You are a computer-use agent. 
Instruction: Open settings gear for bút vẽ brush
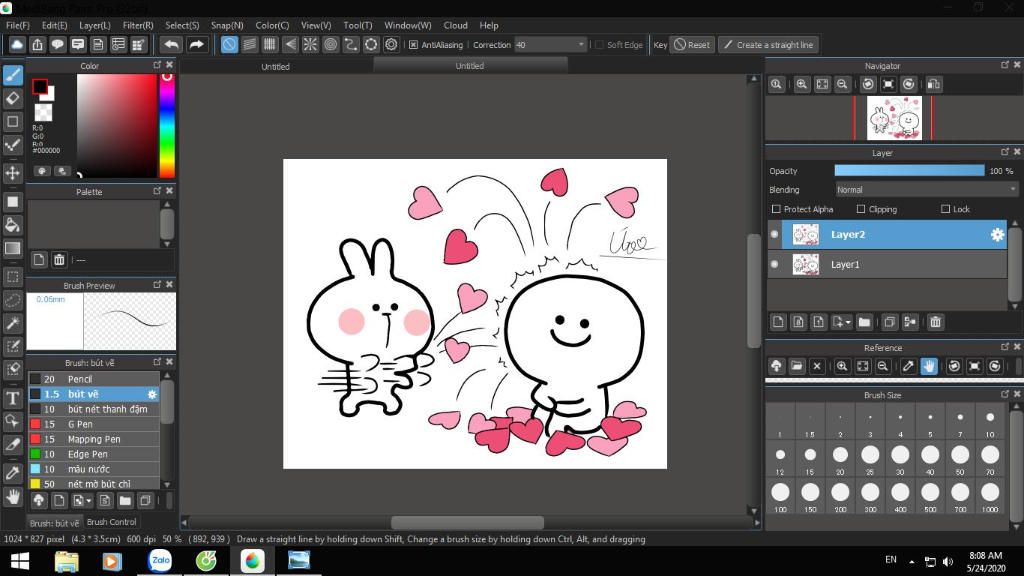152,394
